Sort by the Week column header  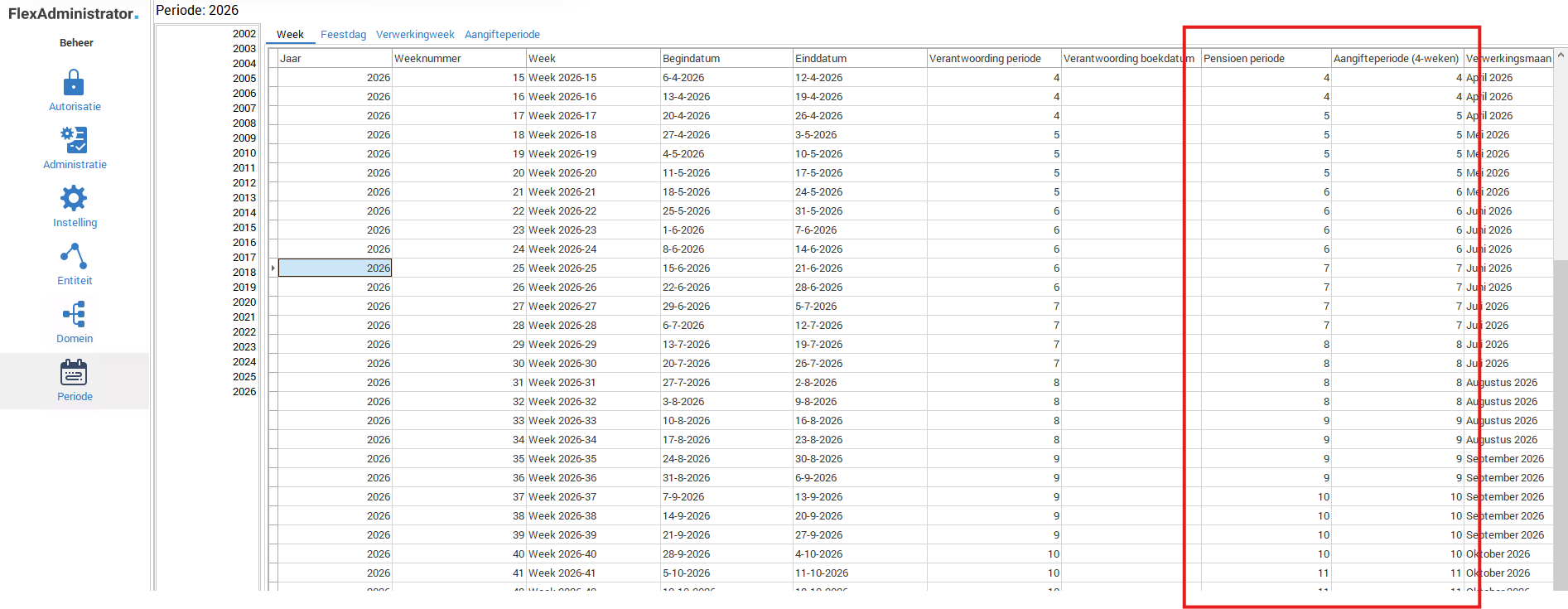click(x=593, y=58)
